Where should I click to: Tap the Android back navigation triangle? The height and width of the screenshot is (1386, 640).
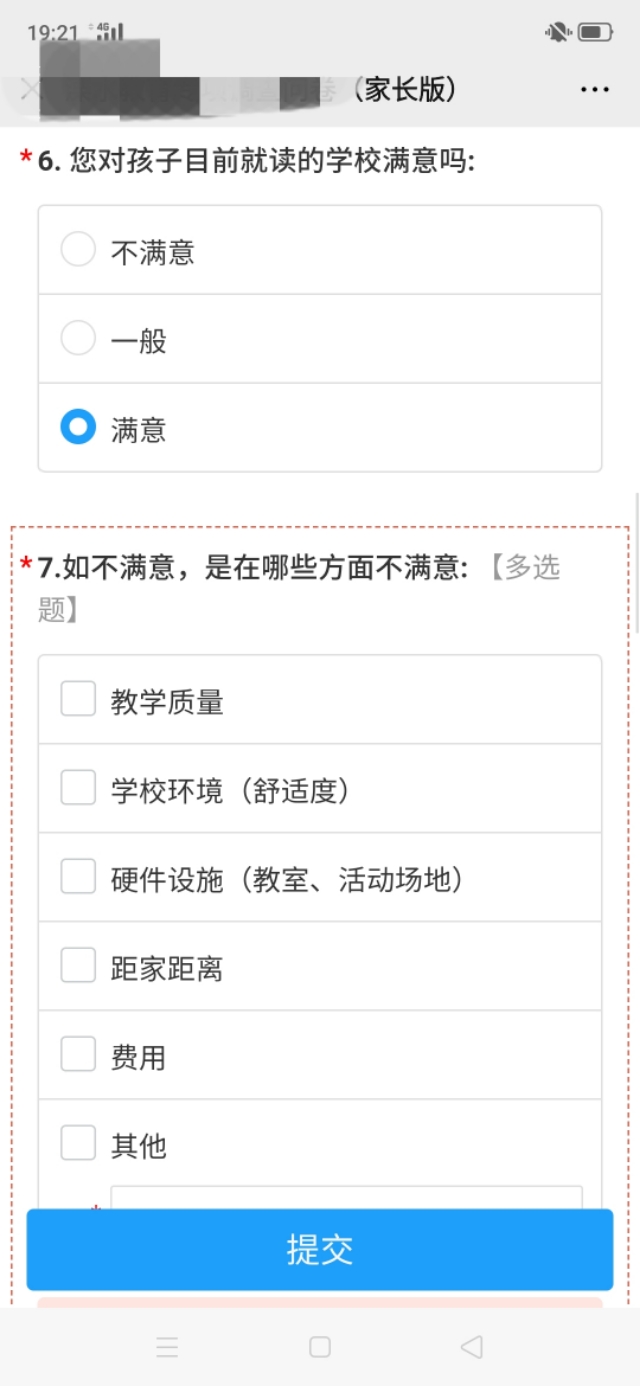[x=472, y=1347]
